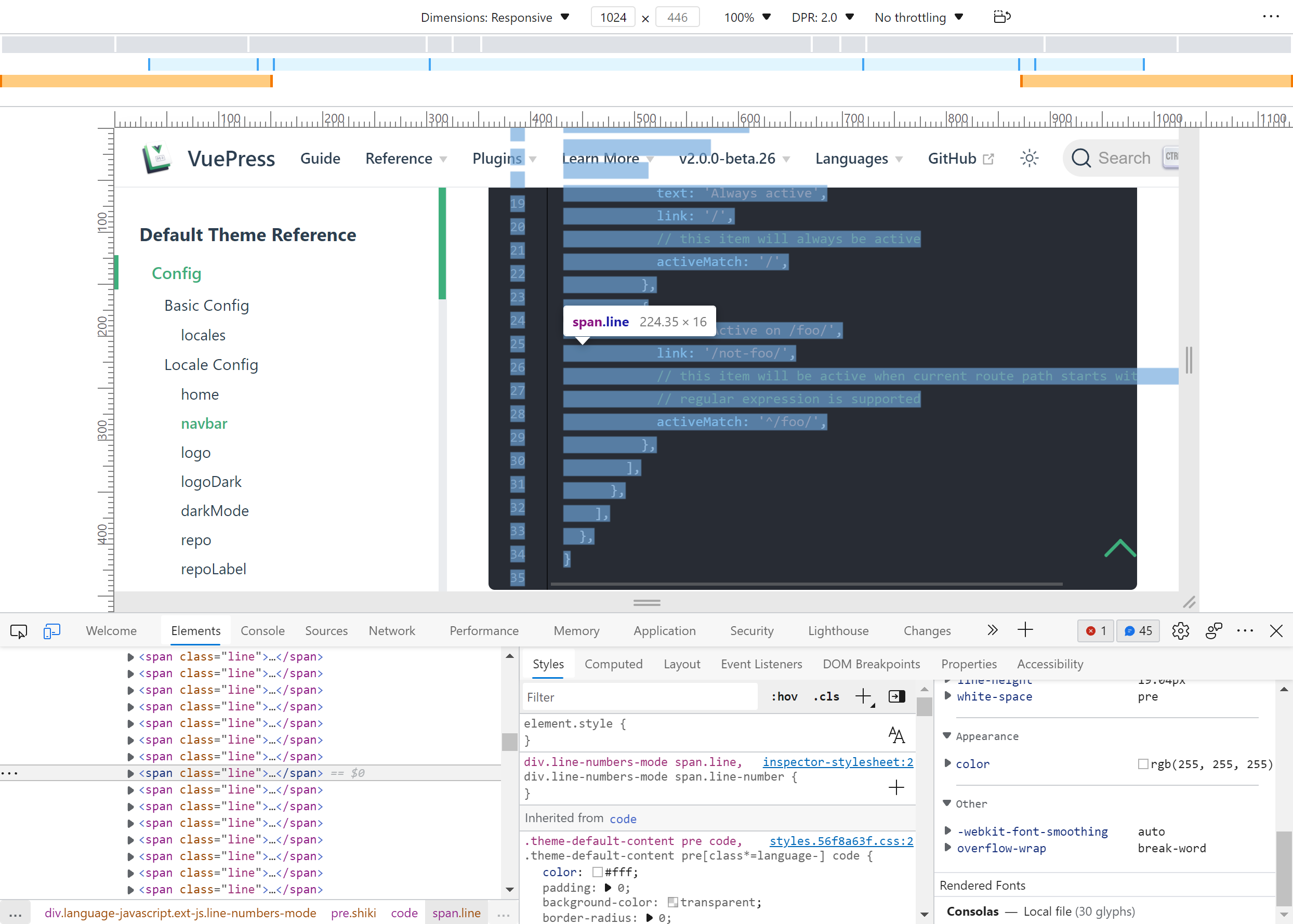Expand the selected span.line node
This screenshot has width=1293, height=924.
point(130,773)
